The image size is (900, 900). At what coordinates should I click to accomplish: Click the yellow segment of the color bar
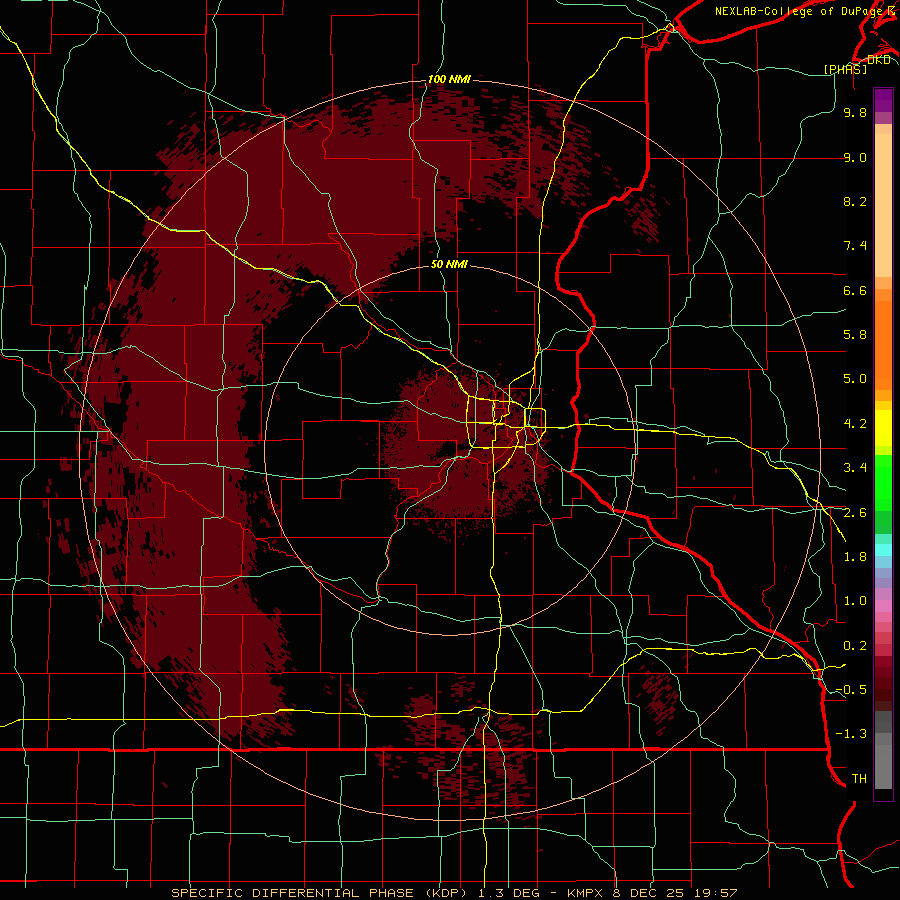(883, 428)
